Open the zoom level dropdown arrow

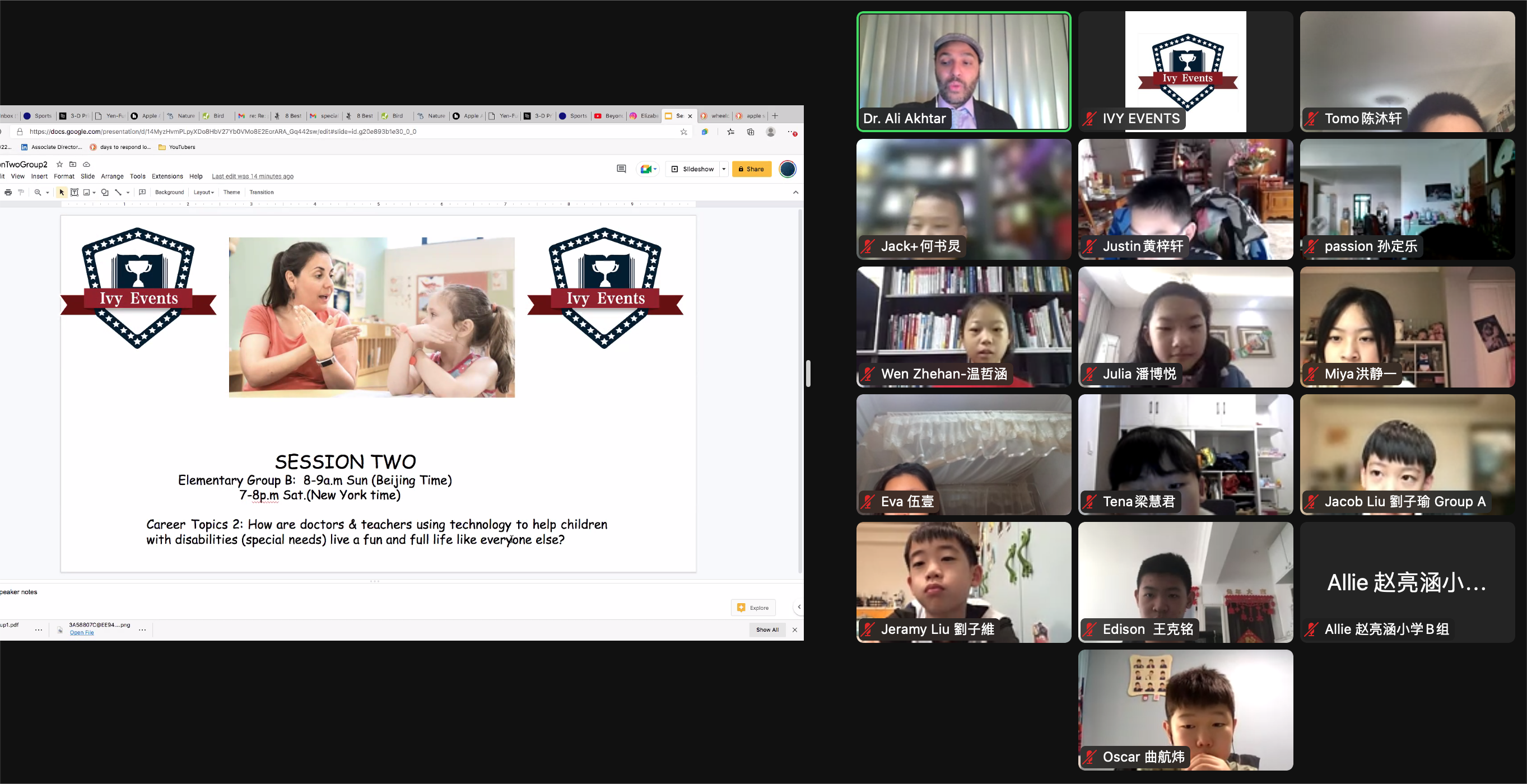pos(48,193)
